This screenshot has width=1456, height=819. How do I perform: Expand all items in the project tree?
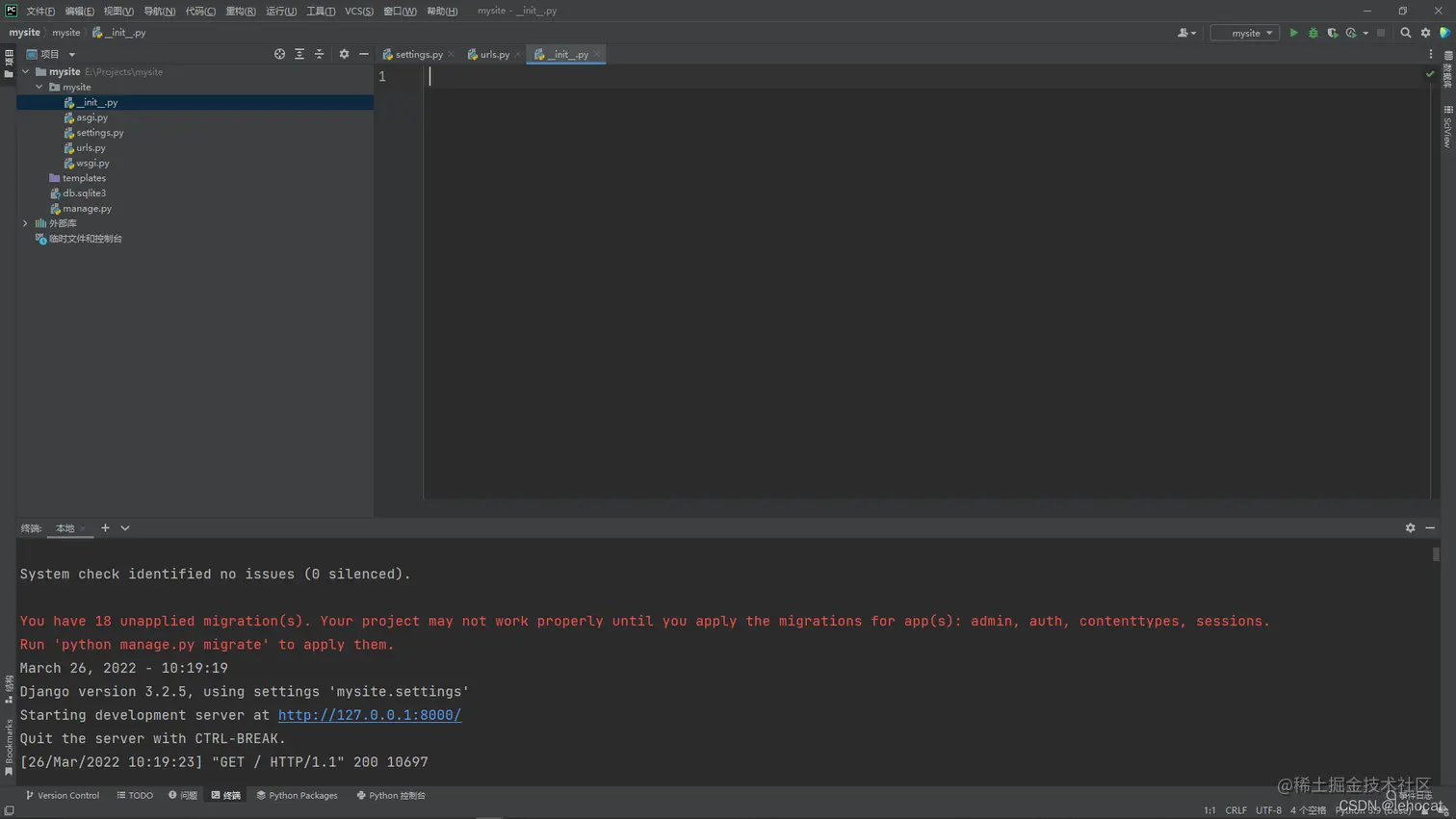click(x=299, y=54)
